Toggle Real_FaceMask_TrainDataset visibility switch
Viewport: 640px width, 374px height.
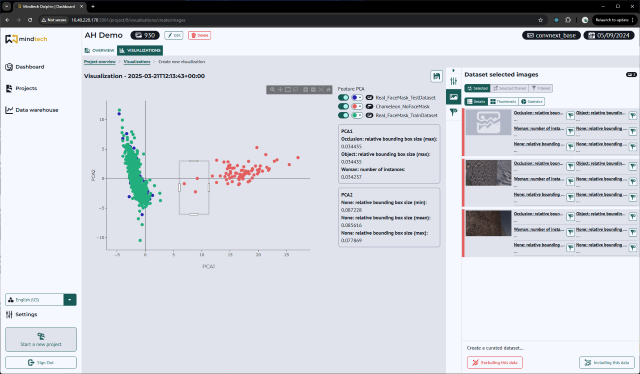click(343, 116)
